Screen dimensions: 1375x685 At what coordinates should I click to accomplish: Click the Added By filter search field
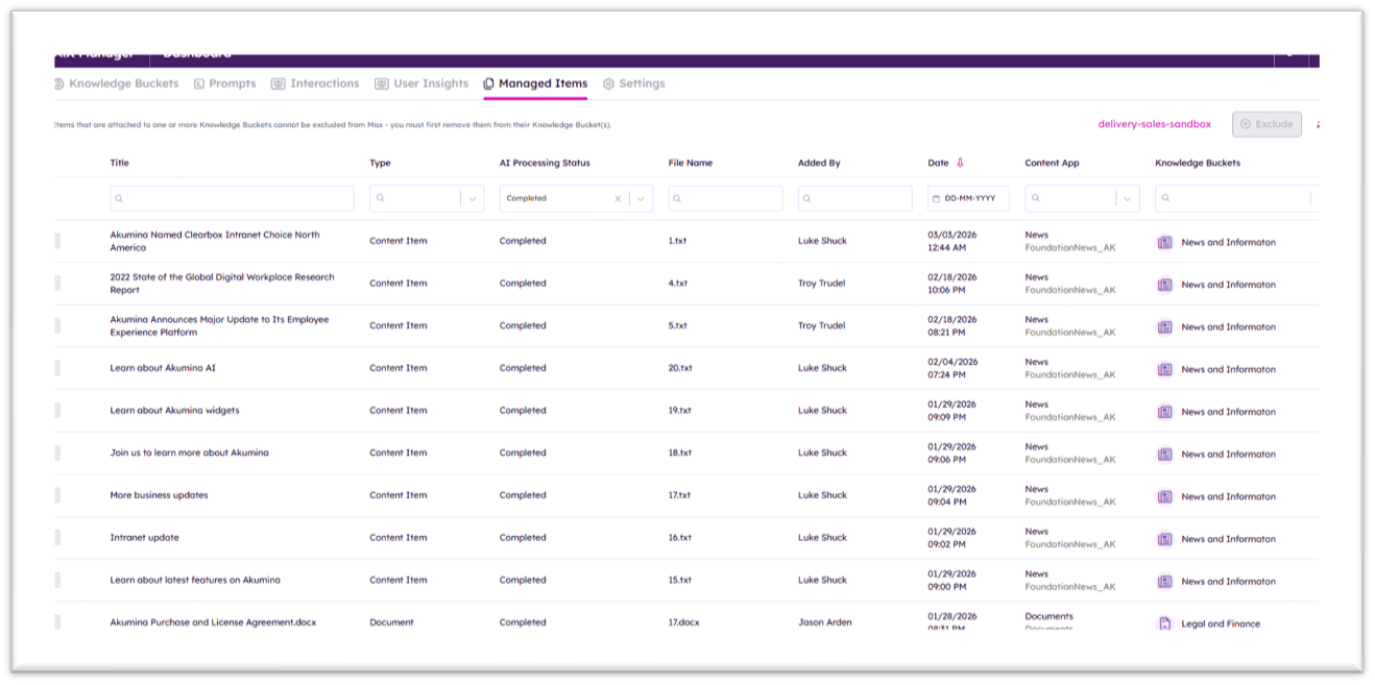click(855, 198)
